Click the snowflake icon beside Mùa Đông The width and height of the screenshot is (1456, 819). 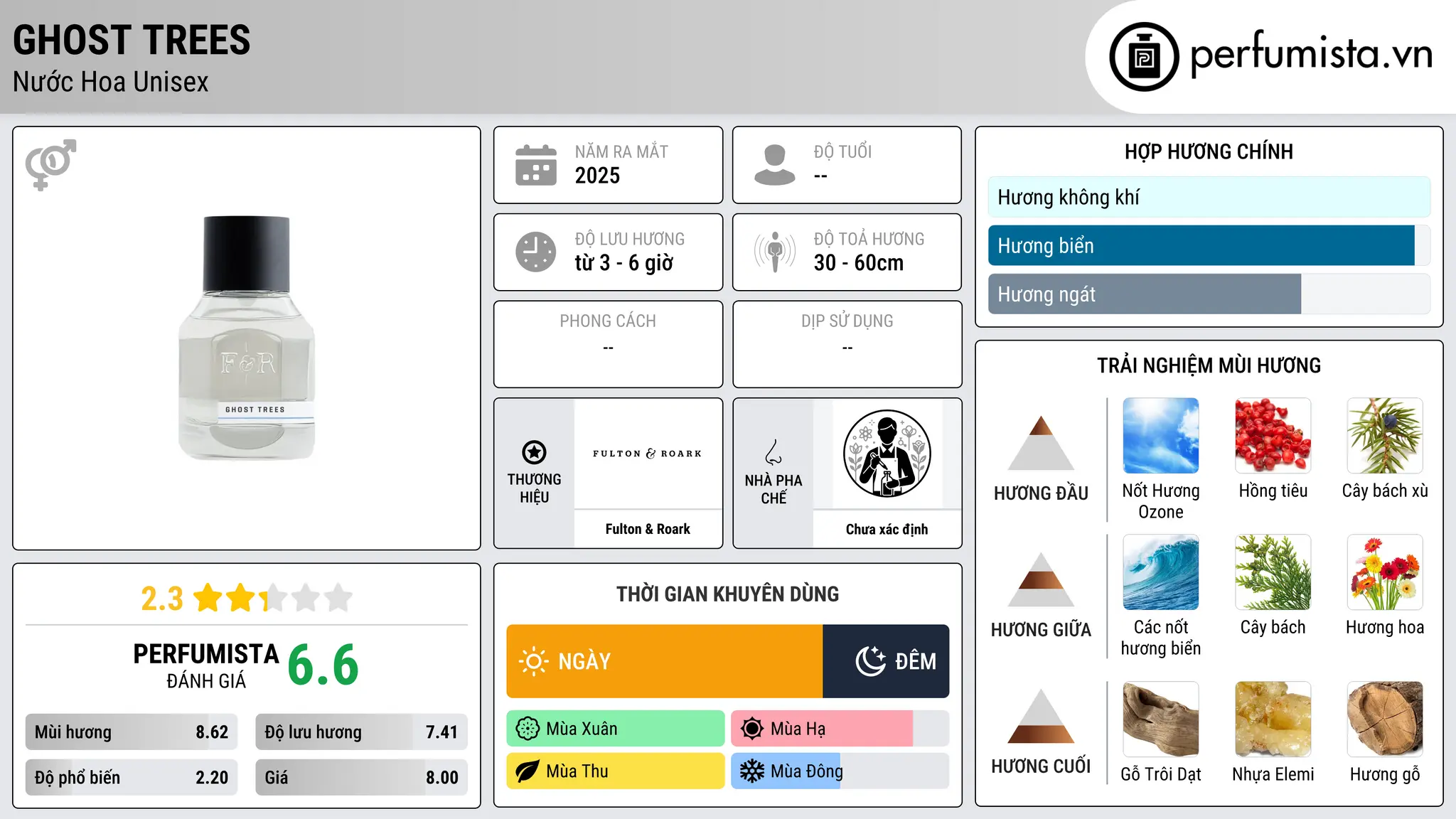coord(752,771)
